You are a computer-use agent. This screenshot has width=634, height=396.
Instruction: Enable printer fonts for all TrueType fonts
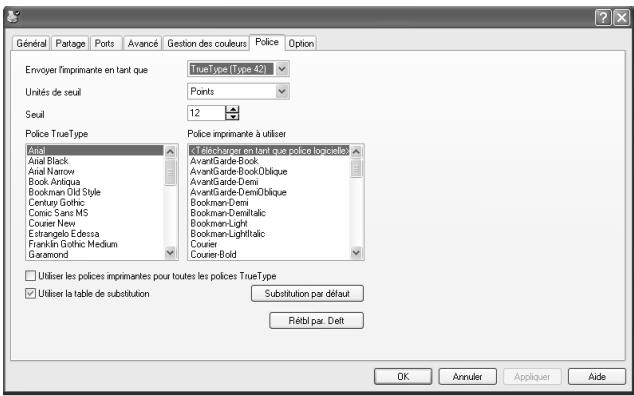coord(30,276)
